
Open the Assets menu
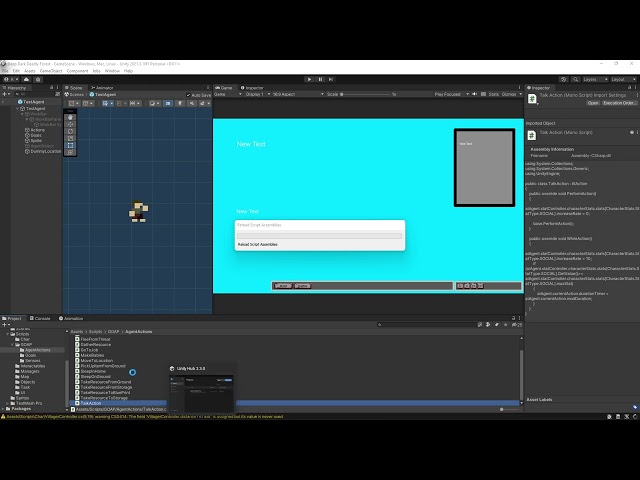pos(29,71)
